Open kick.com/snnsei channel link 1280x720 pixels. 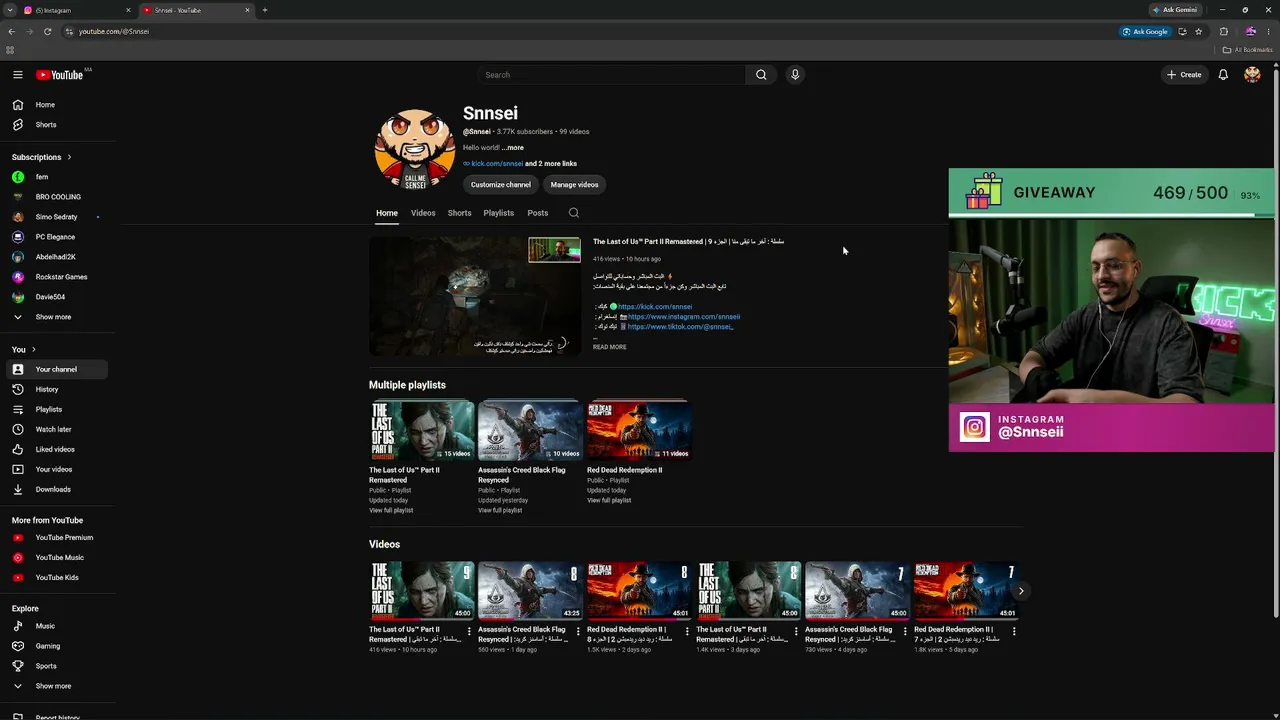(497, 164)
